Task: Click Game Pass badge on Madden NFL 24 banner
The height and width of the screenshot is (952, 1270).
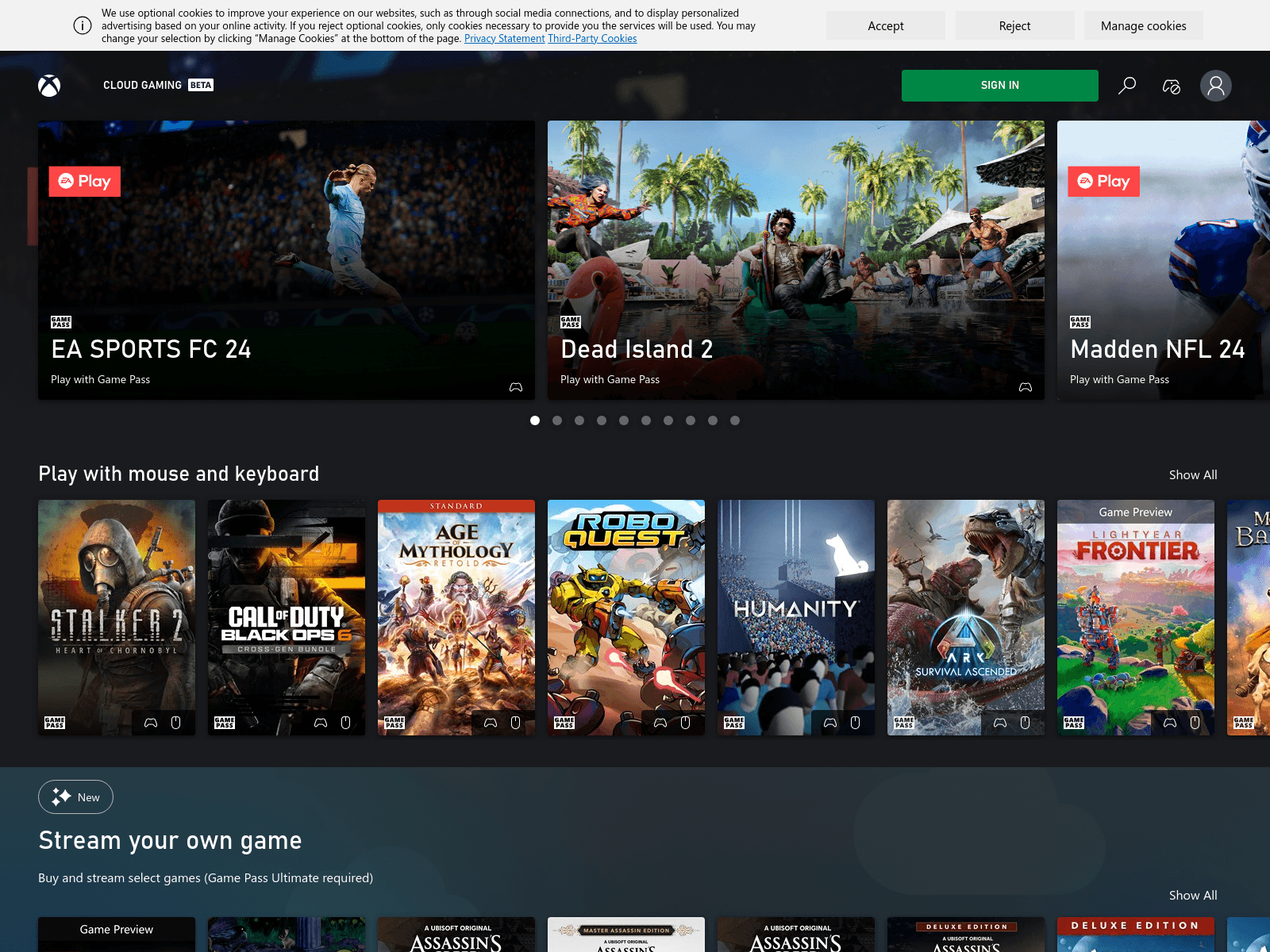Action: tap(1080, 322)
